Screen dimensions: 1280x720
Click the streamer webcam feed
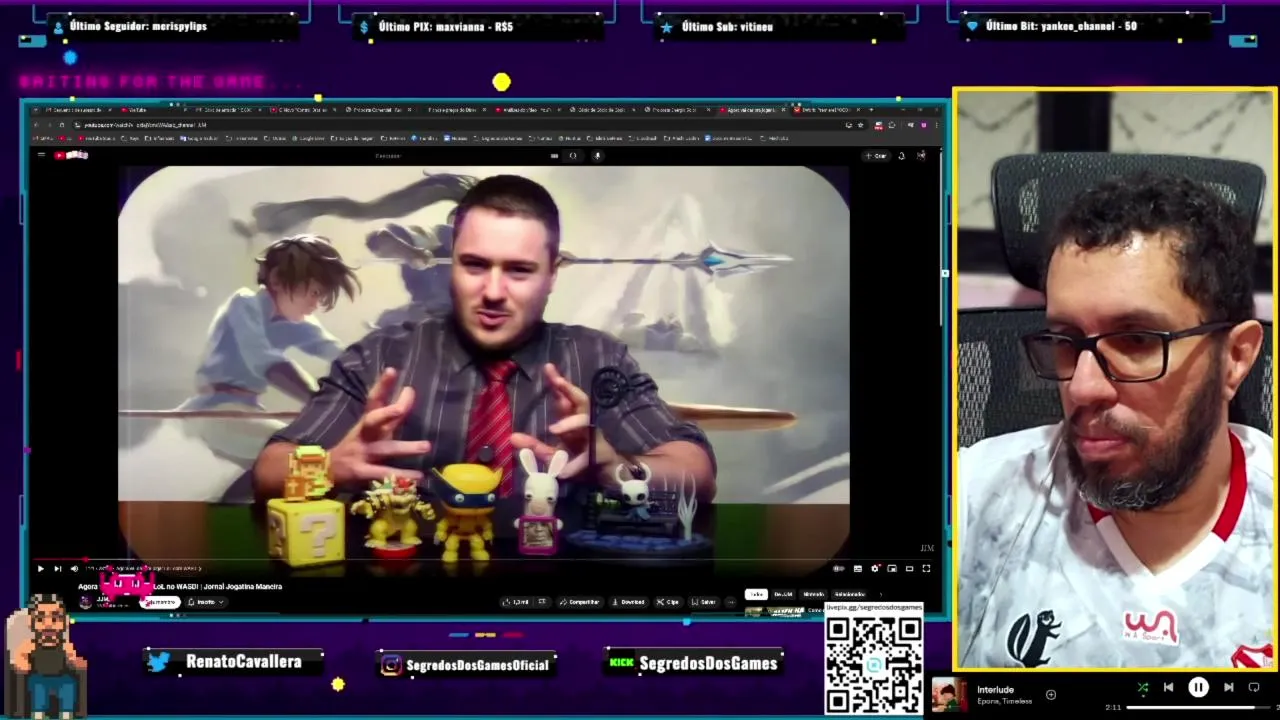click(x=1115, y=380)
